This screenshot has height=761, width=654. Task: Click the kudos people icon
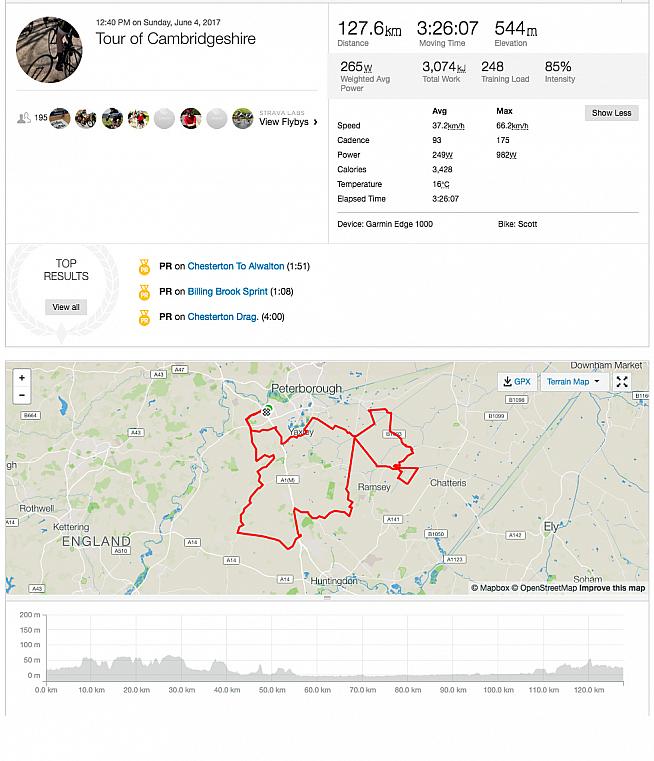tap(23, 118)
